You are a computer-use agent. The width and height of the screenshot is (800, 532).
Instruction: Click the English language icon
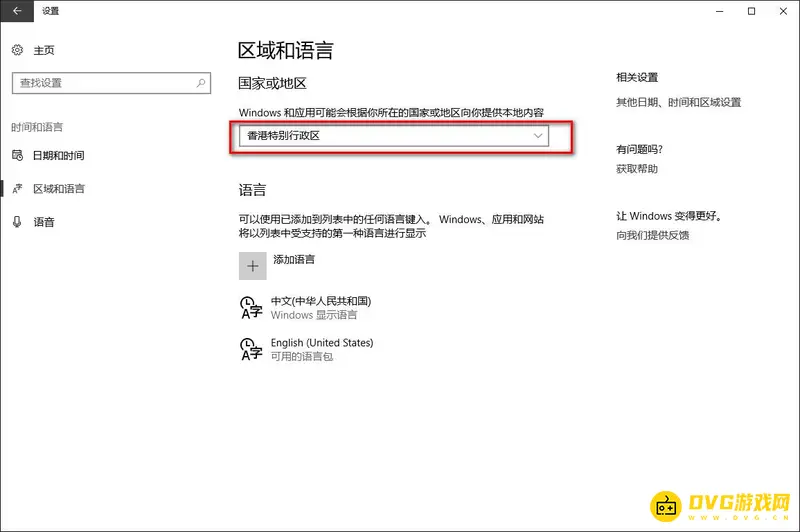coord(251,348)
